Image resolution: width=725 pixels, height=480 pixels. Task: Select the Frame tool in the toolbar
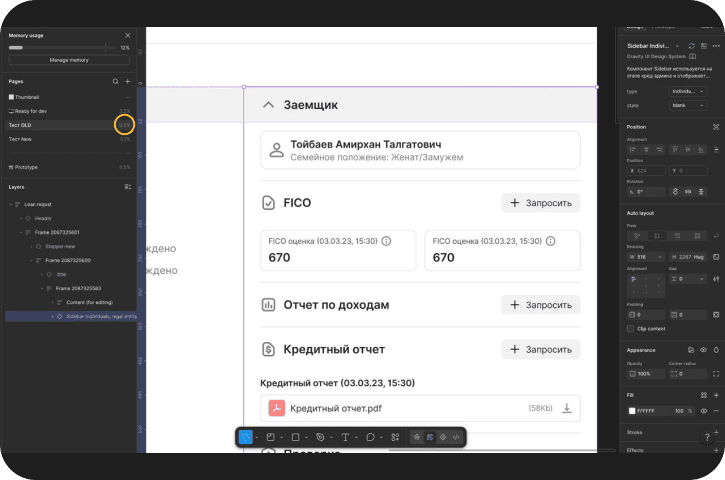pyautogui.click(x=270, y=437)
